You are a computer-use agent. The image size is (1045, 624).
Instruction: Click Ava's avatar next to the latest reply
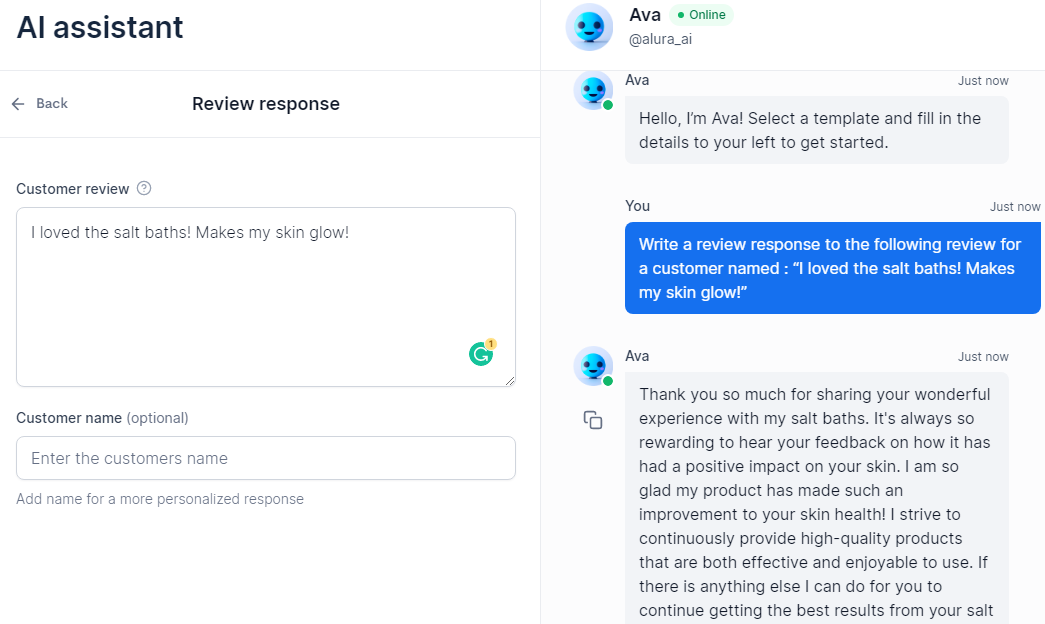click(x=593, y=367)
